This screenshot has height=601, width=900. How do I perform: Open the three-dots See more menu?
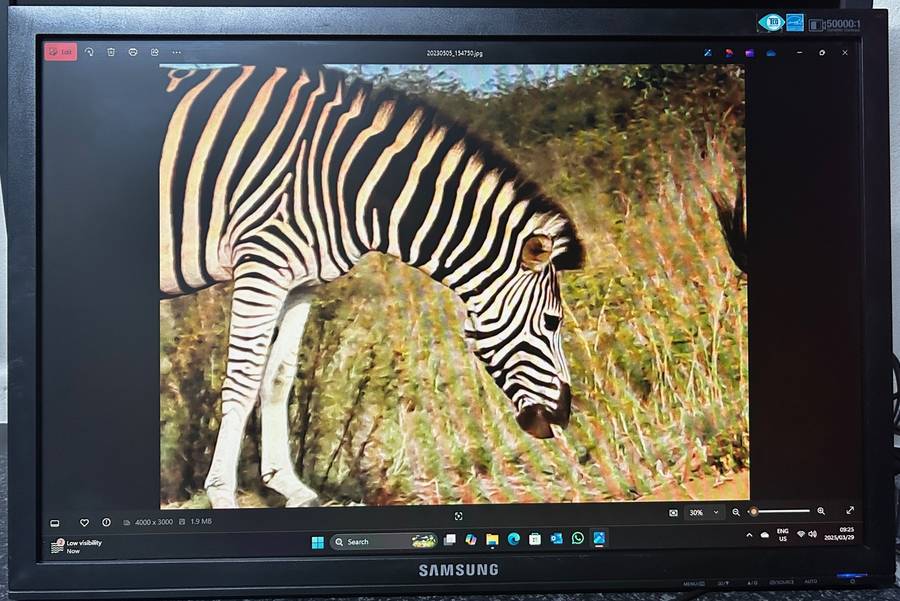[x=177, y=52]
